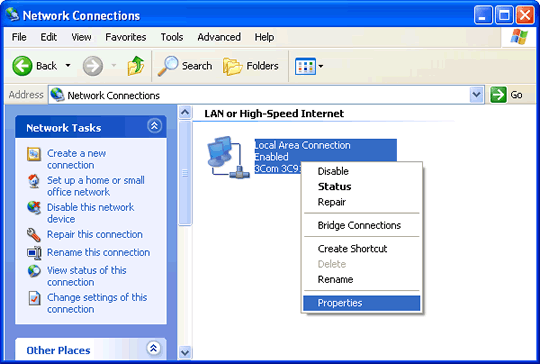Open the Help menu
540x364 pixels.
pyautogui.click(x=264, y=37)
